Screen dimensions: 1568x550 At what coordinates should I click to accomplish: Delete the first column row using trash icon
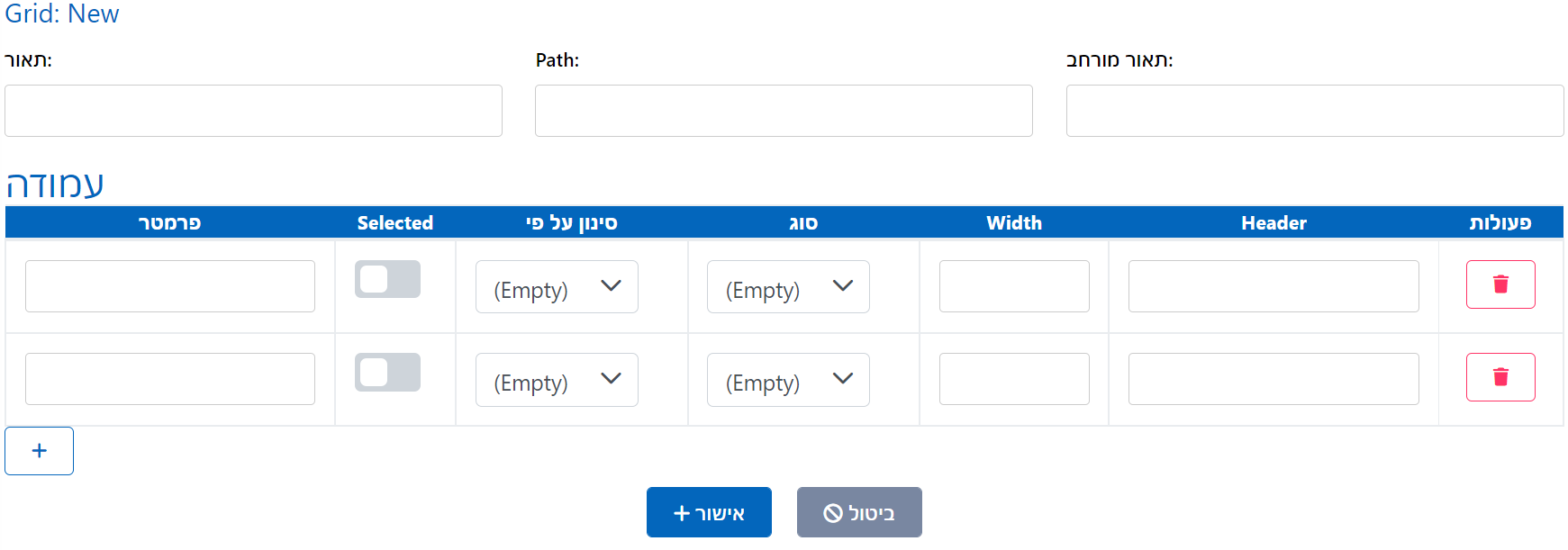[x=1500, y=284]
